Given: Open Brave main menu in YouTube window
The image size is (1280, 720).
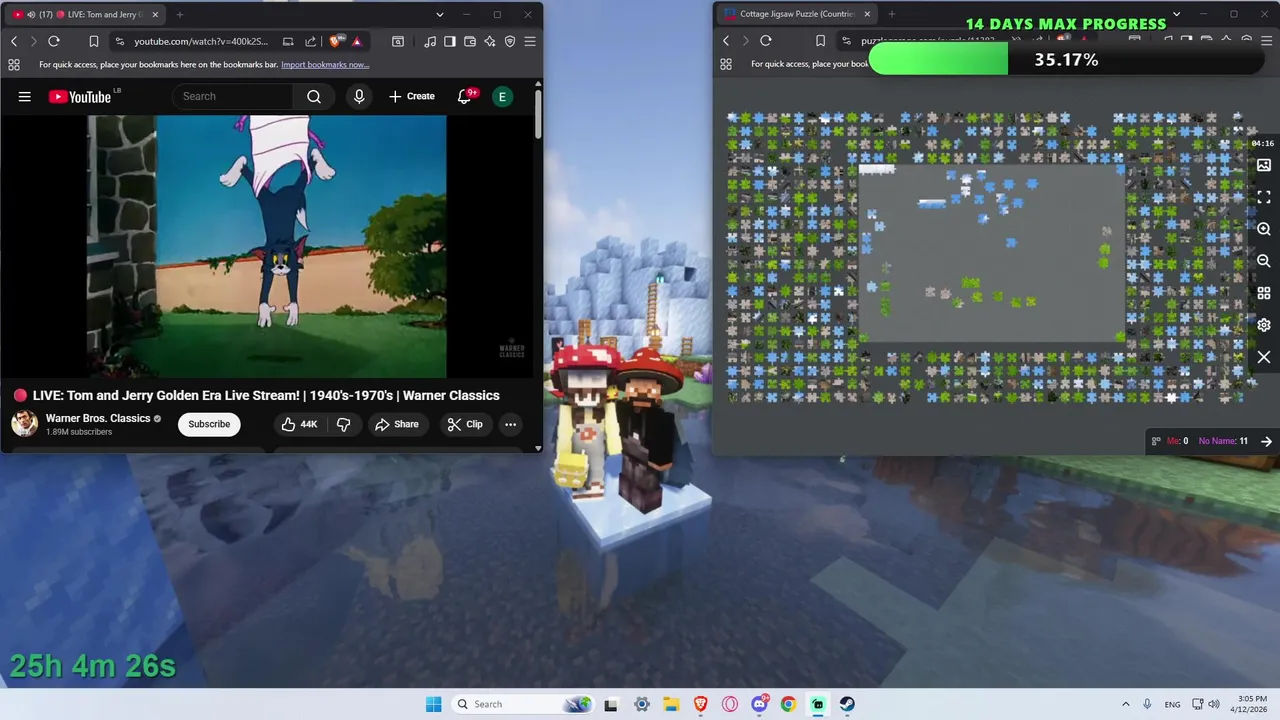Looking at the screenshot, I should (x=530, y=41).
